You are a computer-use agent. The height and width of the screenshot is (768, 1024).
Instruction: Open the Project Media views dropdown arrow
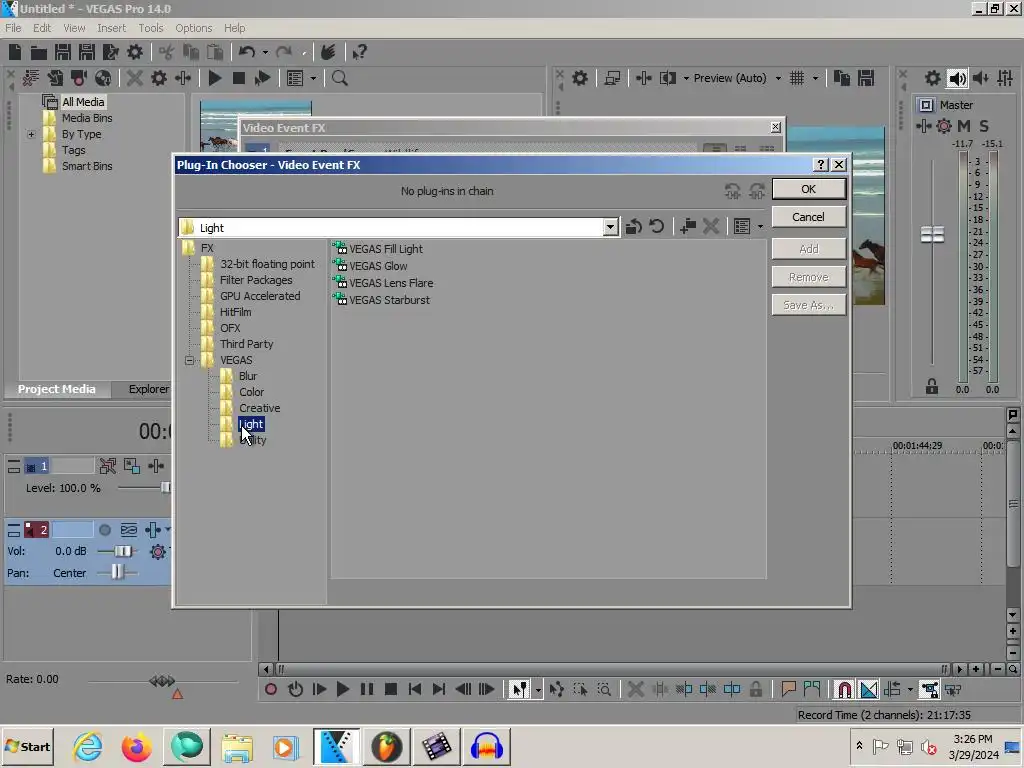[x=313, y=78]
